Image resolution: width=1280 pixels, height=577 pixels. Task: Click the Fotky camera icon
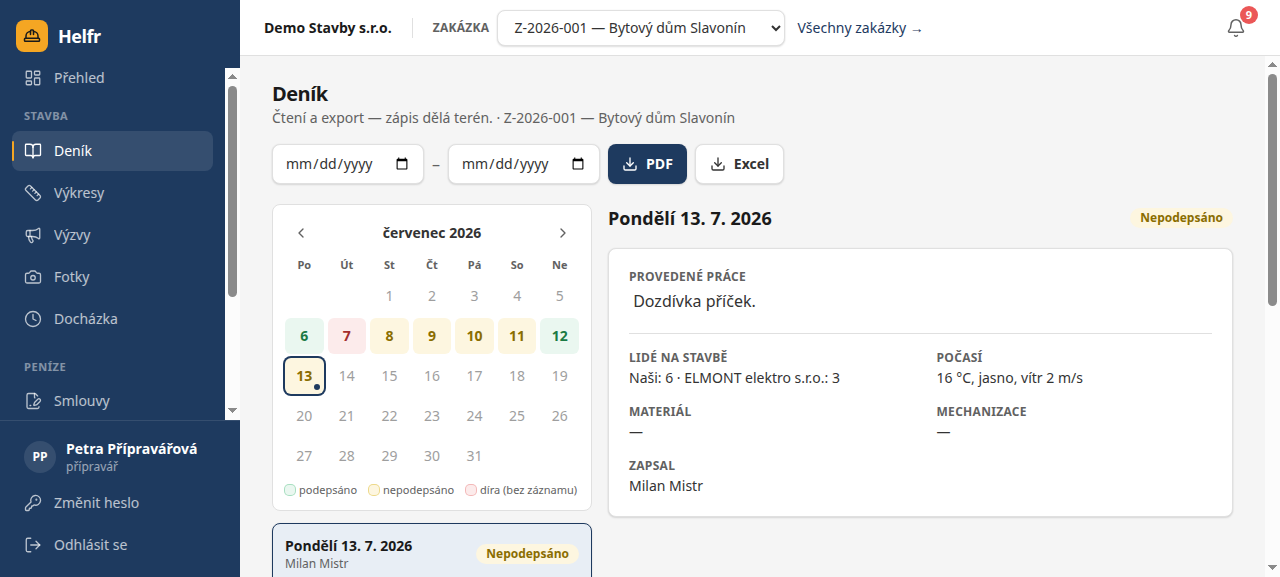click(x=33, y=277)
